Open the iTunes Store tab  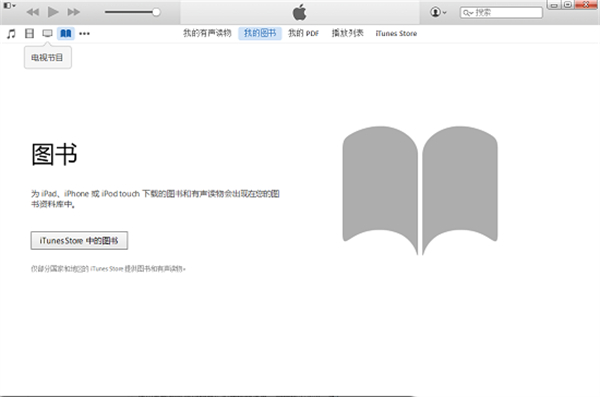[396, 33]
